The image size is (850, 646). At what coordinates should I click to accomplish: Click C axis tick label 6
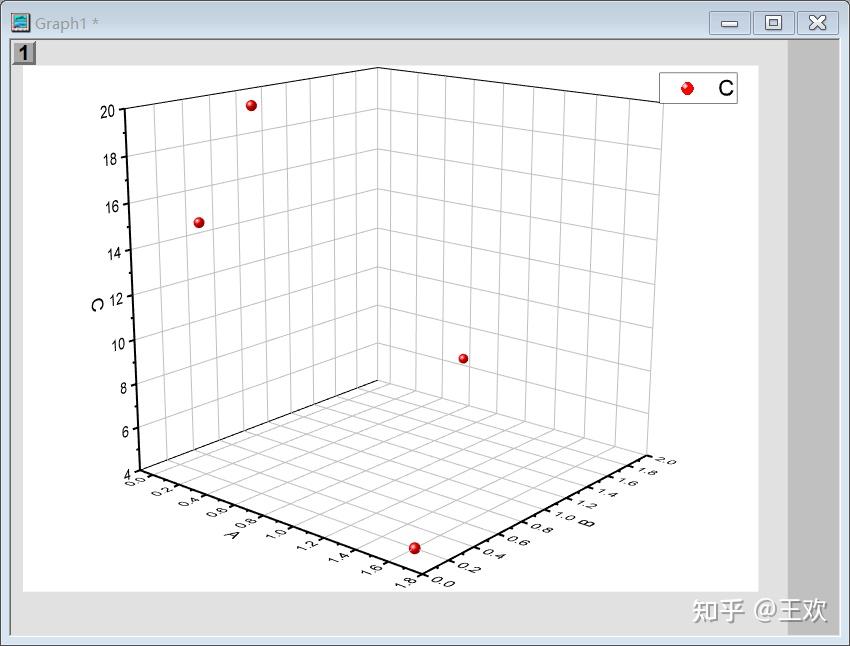click(x=125, y=431)
